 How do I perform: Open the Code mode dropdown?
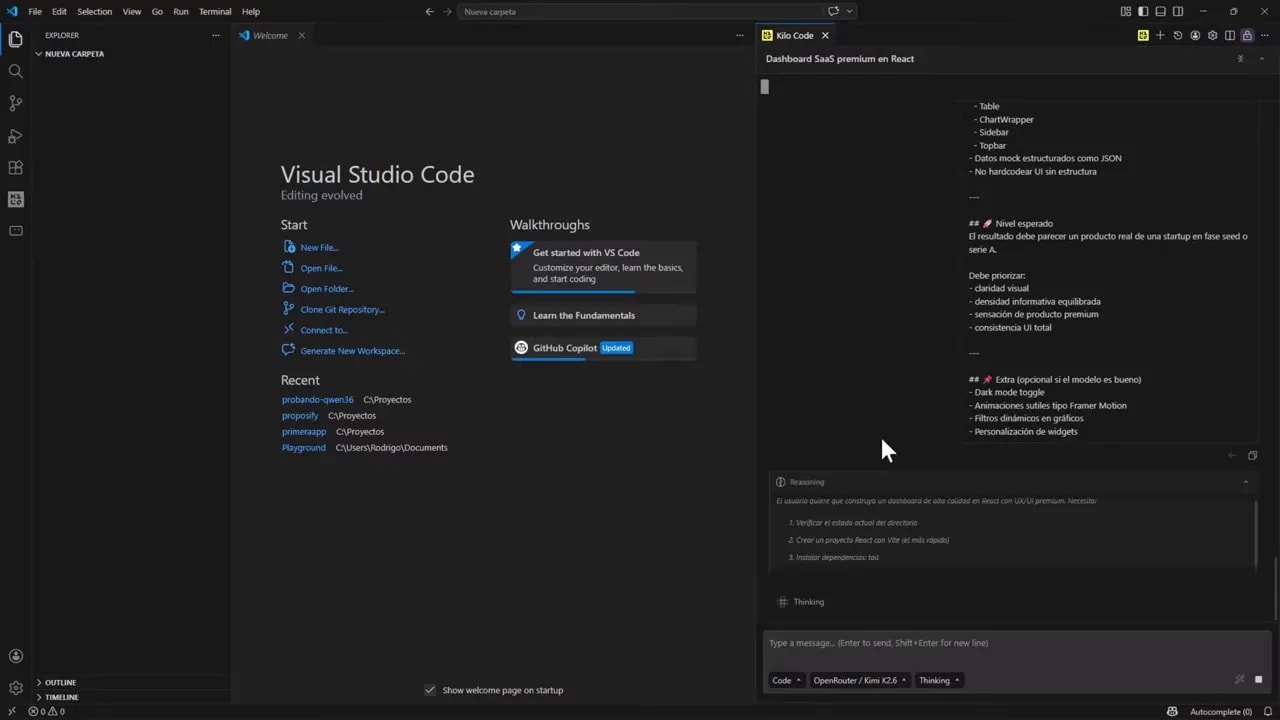786,680
